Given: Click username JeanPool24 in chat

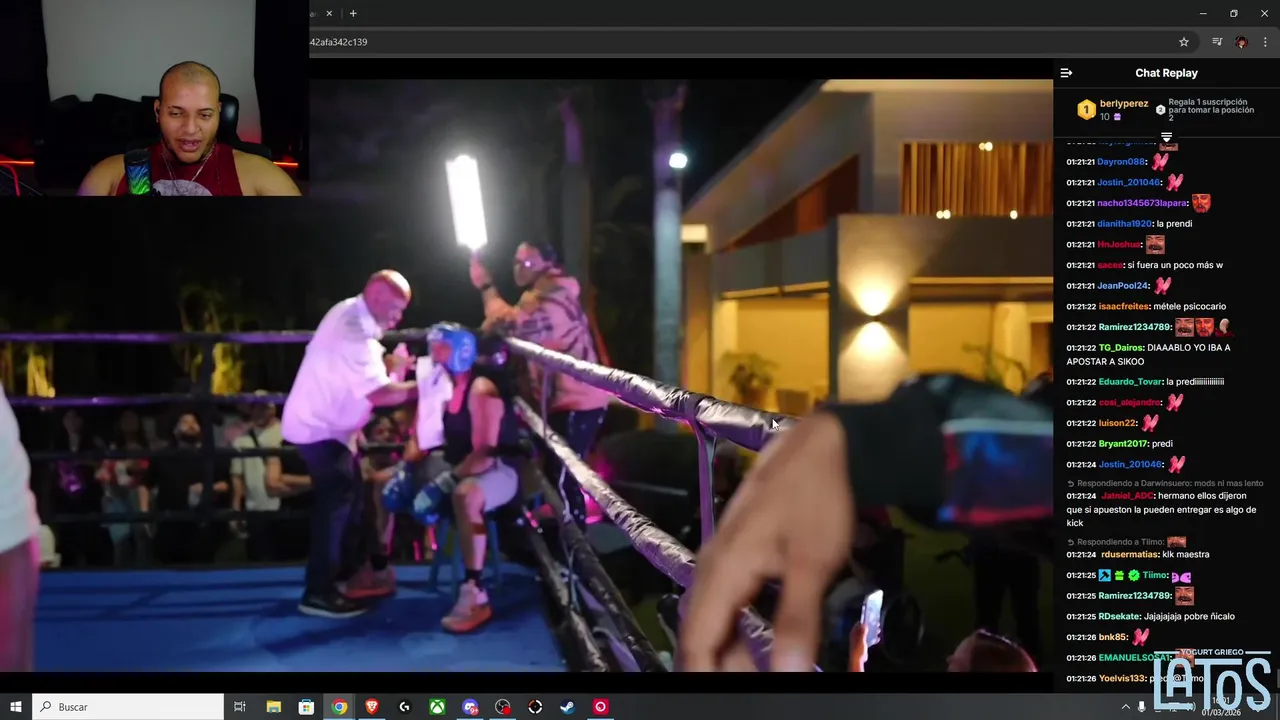Looking at the screenshot, I should [1123, 286].
